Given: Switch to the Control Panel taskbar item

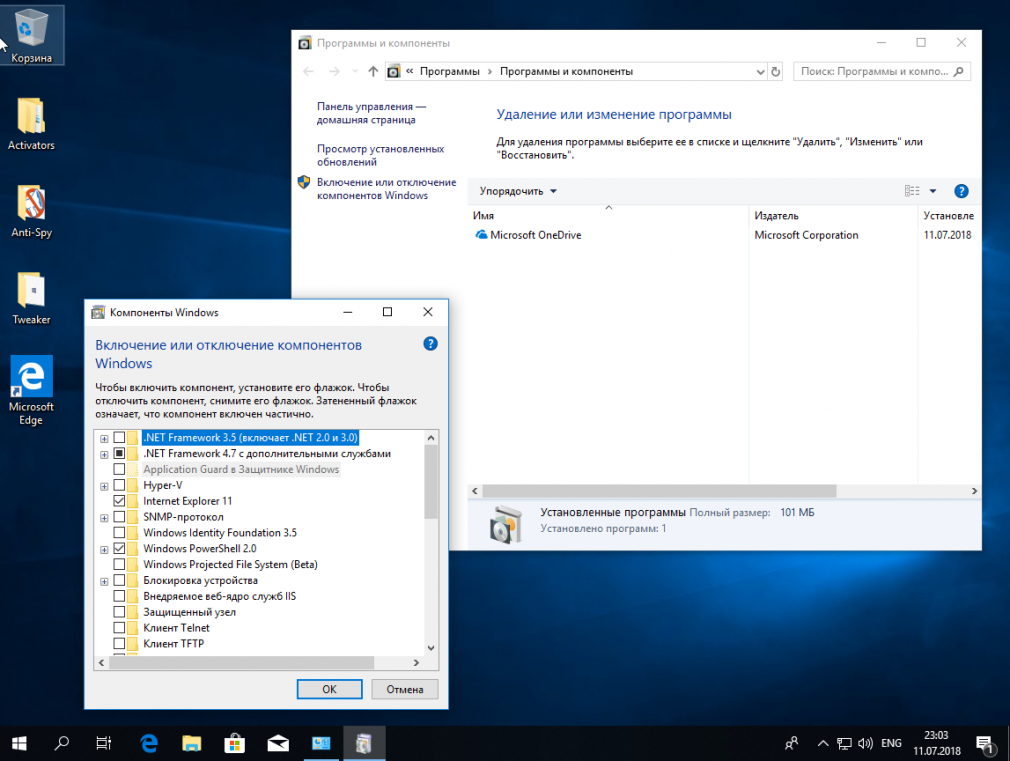Looking at the screenshot, I should 321,744.
